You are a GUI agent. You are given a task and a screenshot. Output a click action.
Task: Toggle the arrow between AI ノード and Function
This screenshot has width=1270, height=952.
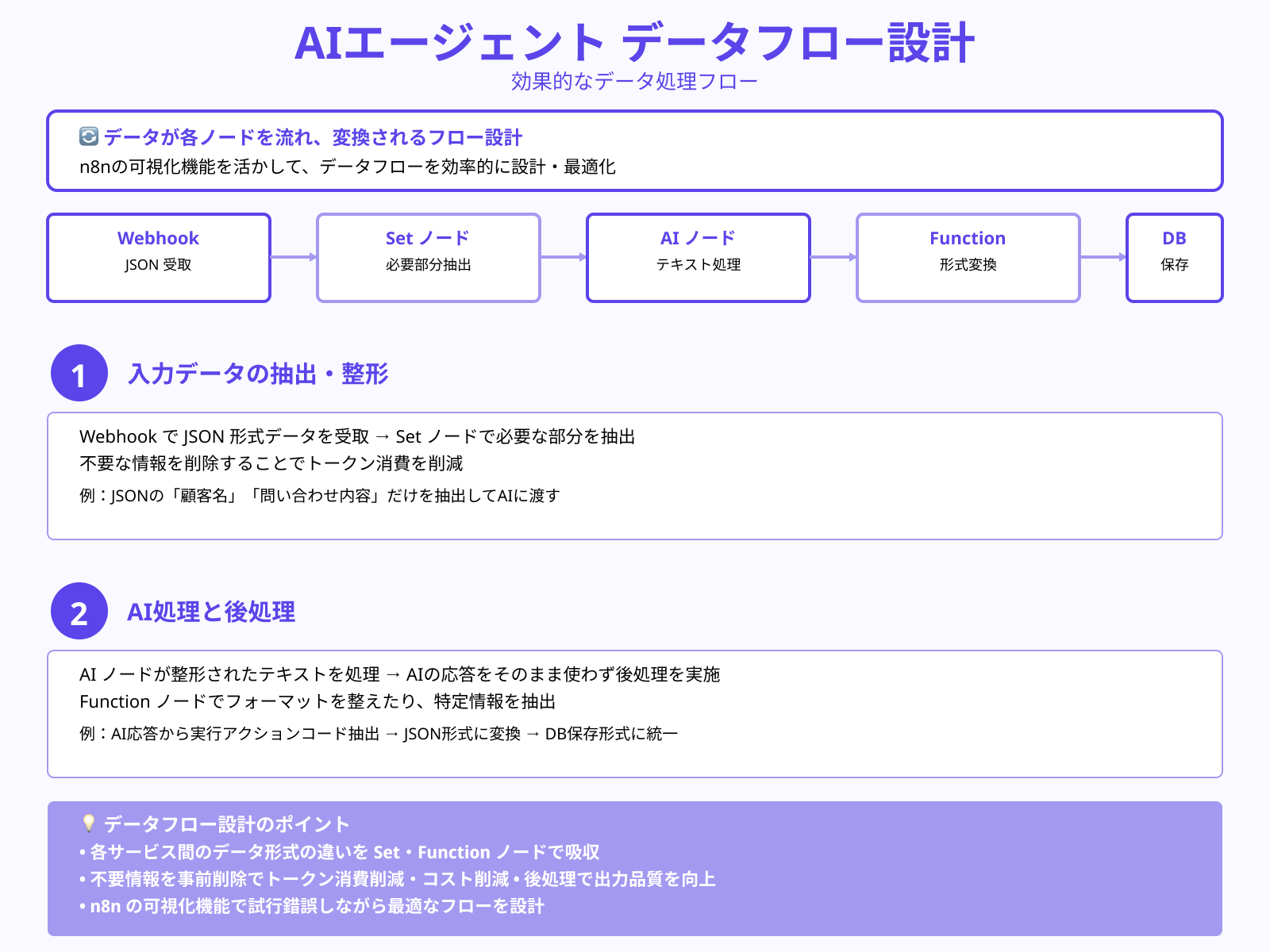(833, 257)
